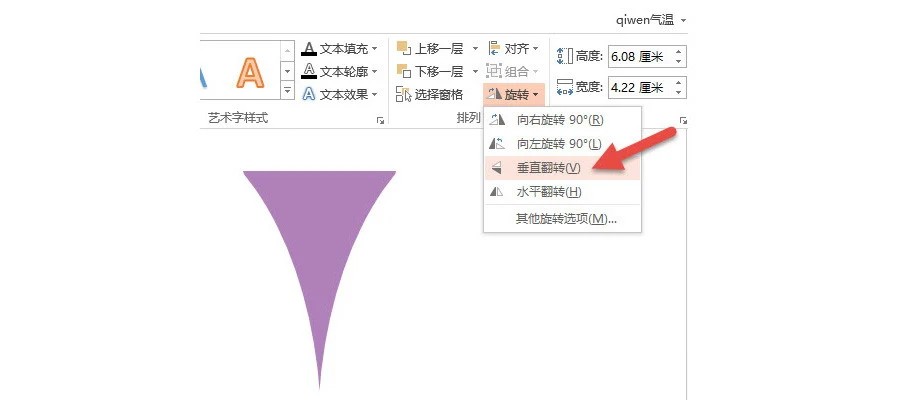Open the 对齐 align dropdown
The image size is (900, 400).
[x=513, y=48]
